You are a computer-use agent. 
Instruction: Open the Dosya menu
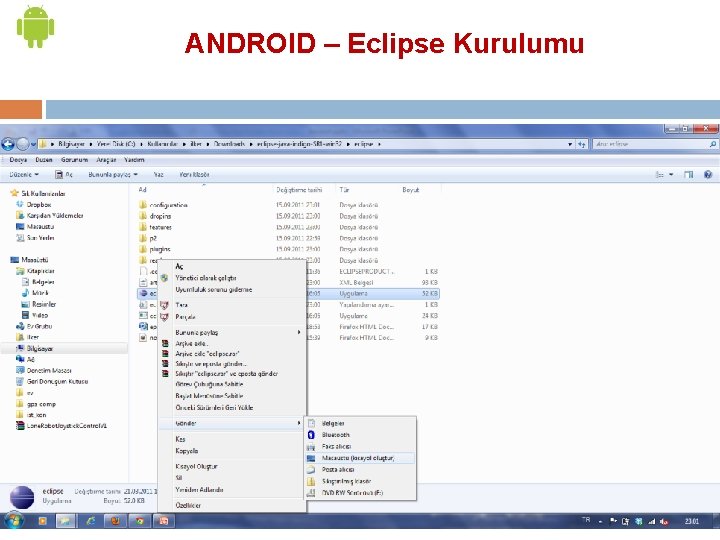[18, 160]
